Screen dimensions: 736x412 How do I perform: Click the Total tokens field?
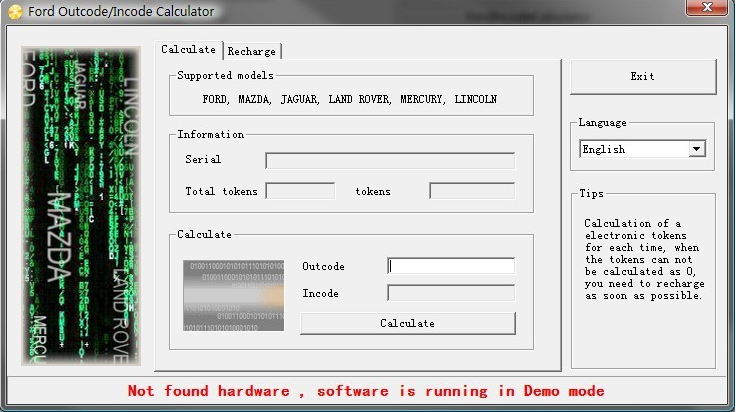tap(299, 191)
